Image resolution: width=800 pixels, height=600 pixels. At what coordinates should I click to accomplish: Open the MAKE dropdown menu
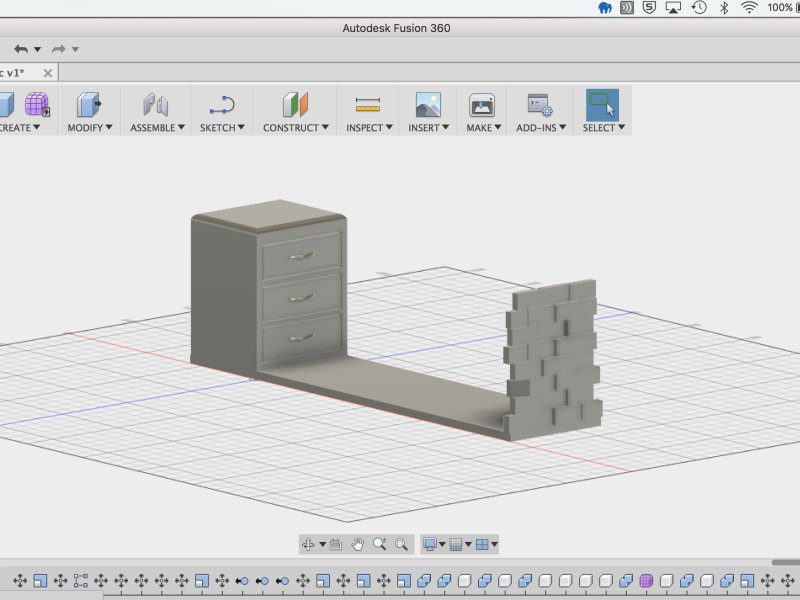pos(483,128)
